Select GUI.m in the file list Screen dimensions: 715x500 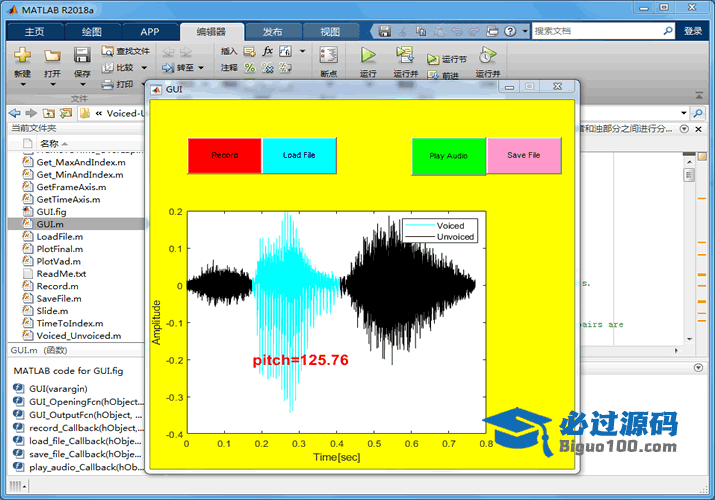77,224
